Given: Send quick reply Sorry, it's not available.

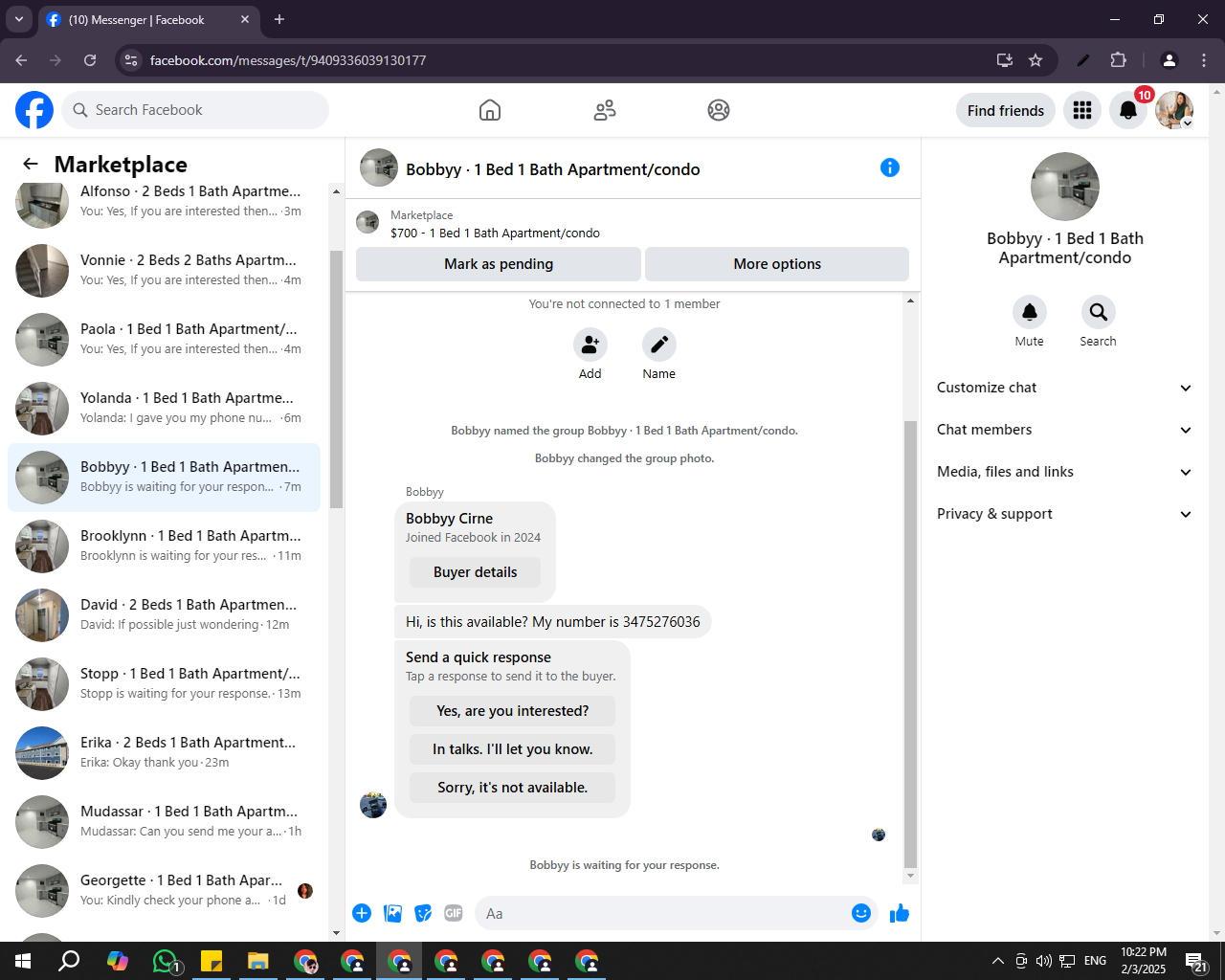Looking at the screenshot, I should click(x=512, y=788).
